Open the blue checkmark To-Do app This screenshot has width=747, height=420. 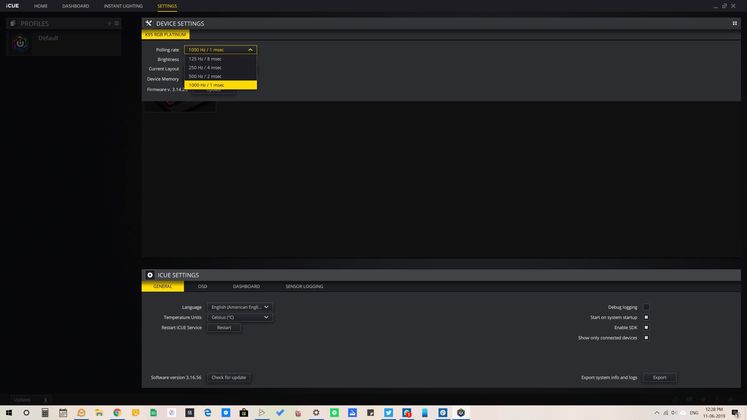(x=280, y=413)
